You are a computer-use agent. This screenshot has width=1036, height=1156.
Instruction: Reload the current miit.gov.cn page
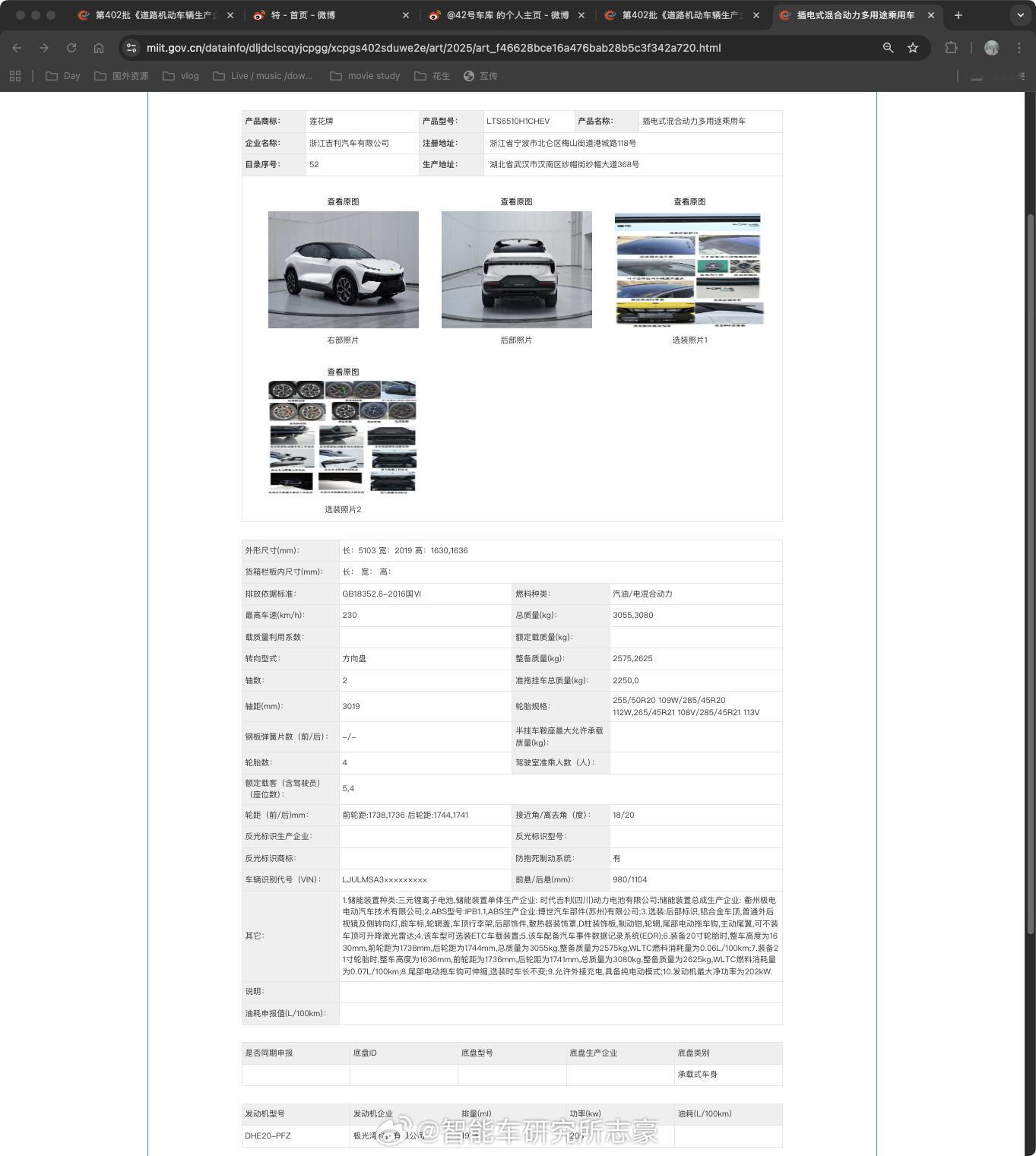click(x=71, y=48)
